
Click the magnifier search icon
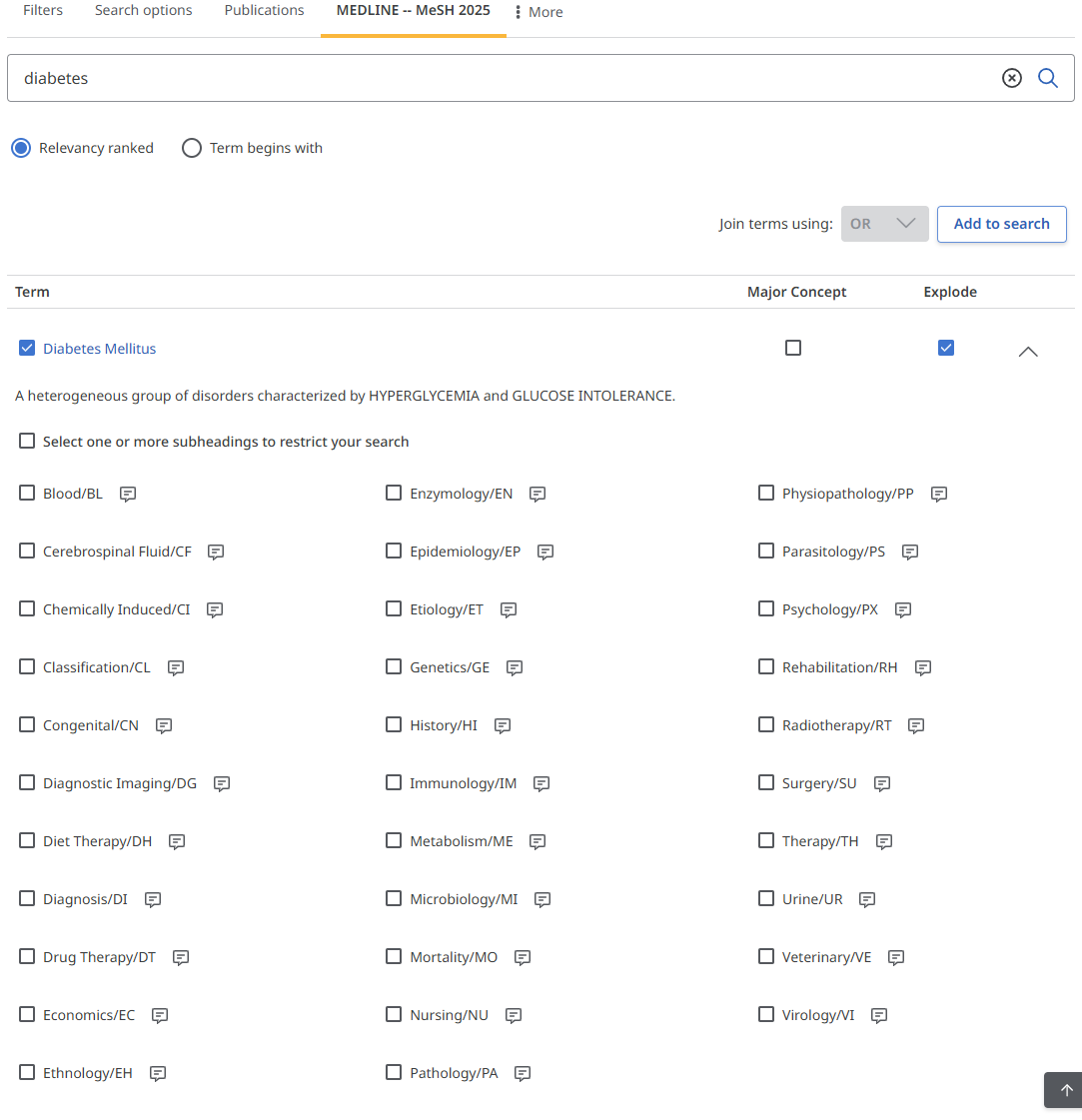pos(1047,78)
